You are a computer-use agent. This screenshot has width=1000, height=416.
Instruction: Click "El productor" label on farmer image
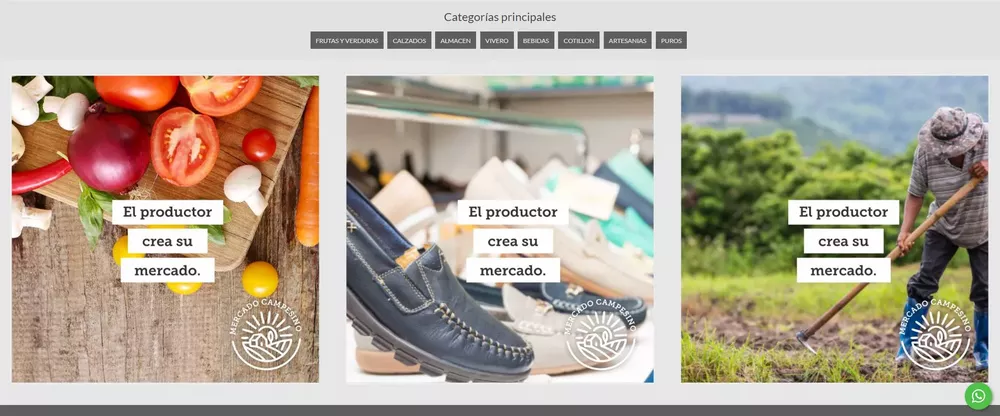(843, 212)
